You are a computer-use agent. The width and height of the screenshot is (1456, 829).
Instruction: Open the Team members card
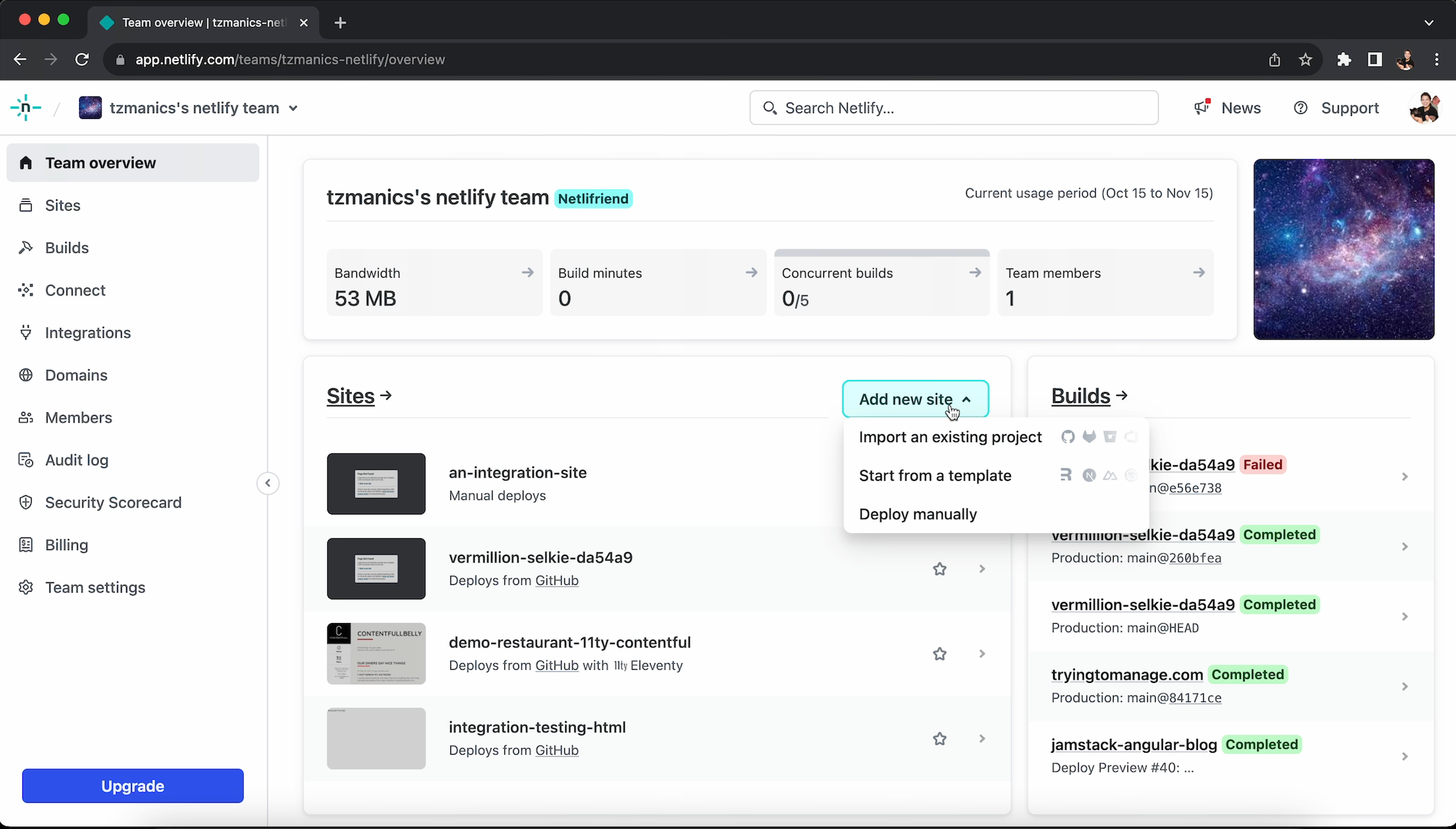pyautogui.click(x=1106, y=283)
